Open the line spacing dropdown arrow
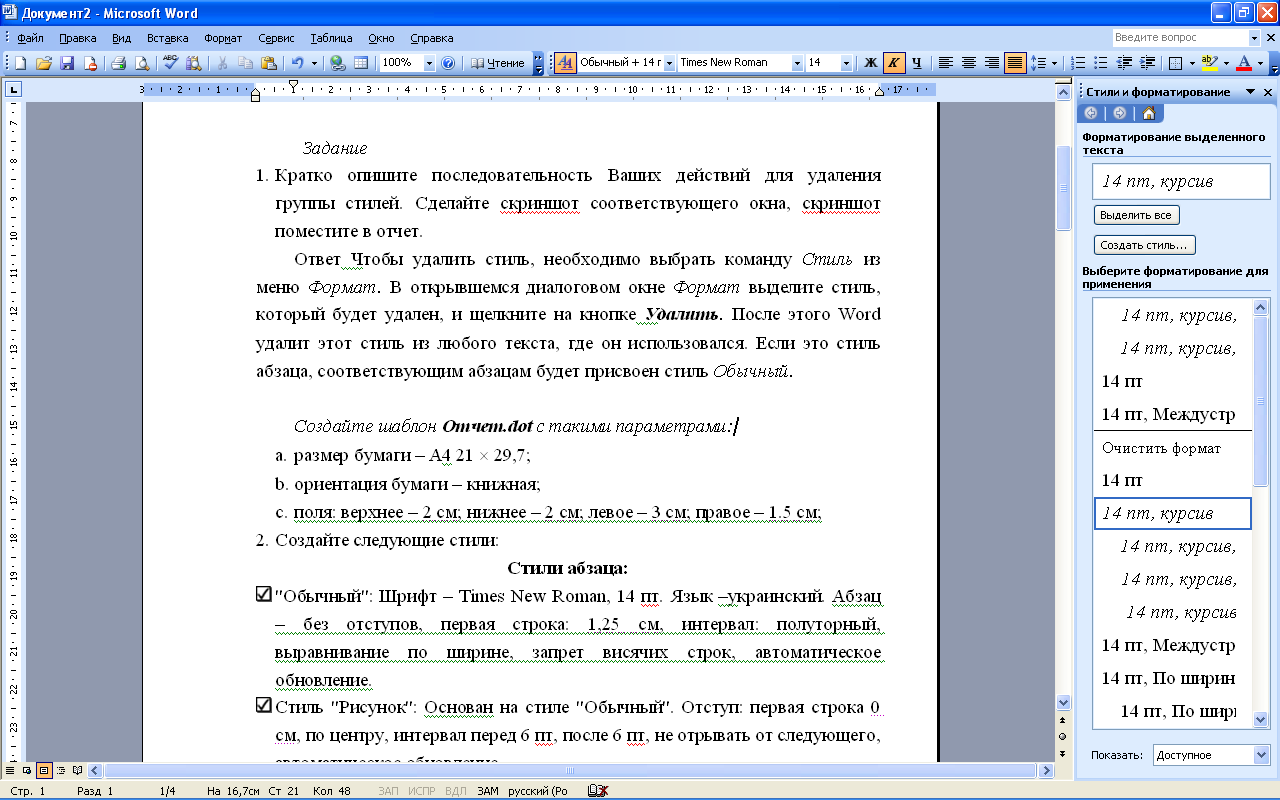1280x800 pixels. [x=1056, y=63]
